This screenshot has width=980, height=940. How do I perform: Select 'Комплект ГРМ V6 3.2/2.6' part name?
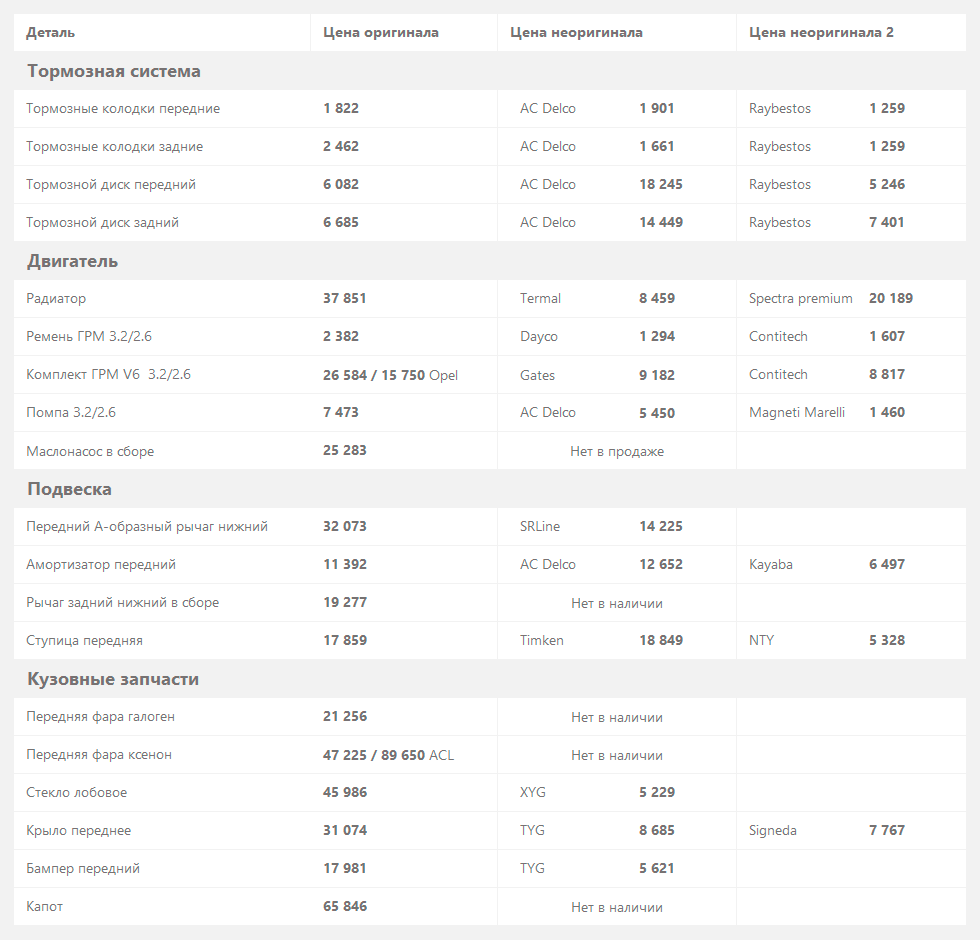pyautogui.click(x=108, y=374)
